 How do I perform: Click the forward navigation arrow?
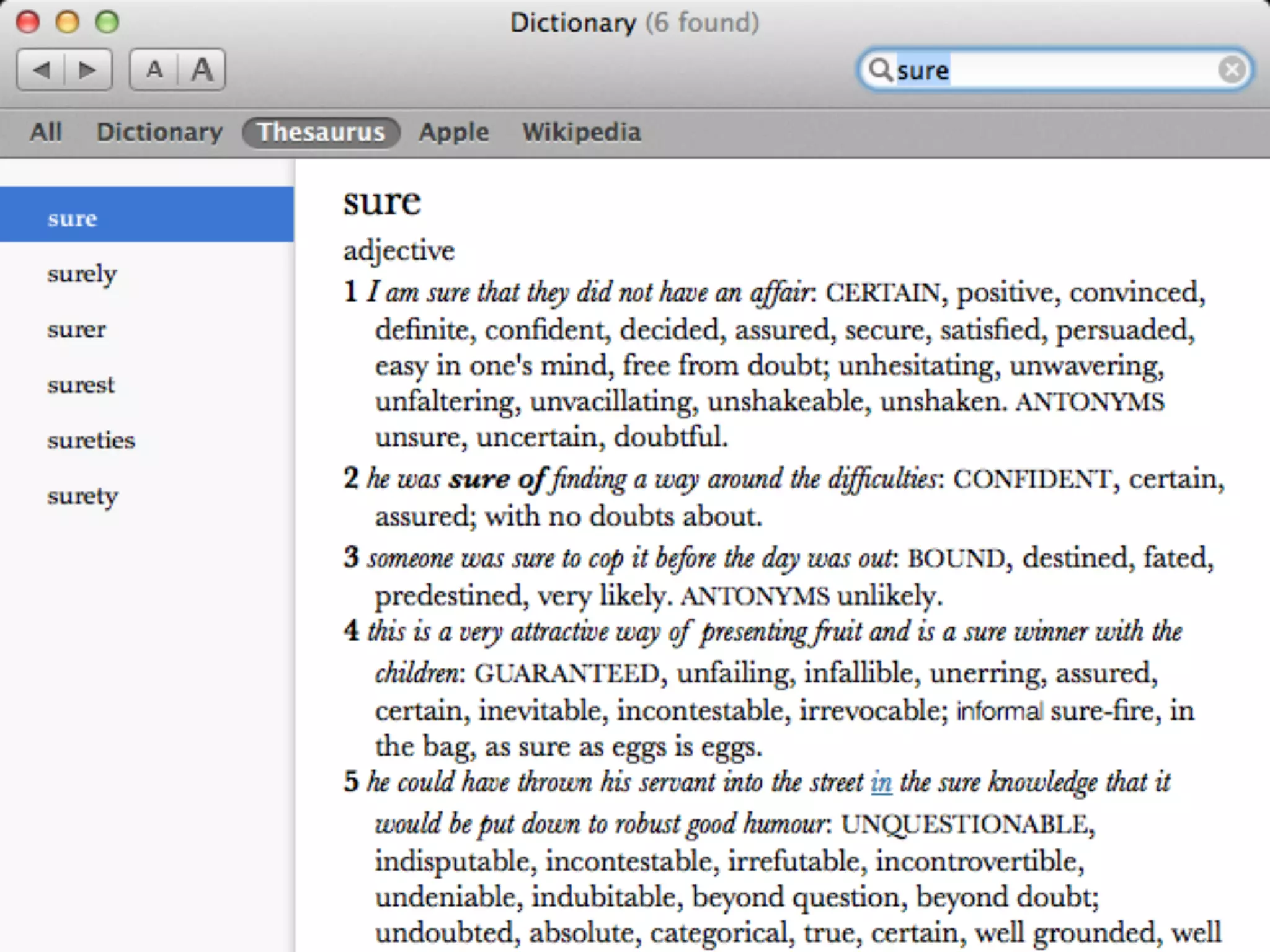87,69
